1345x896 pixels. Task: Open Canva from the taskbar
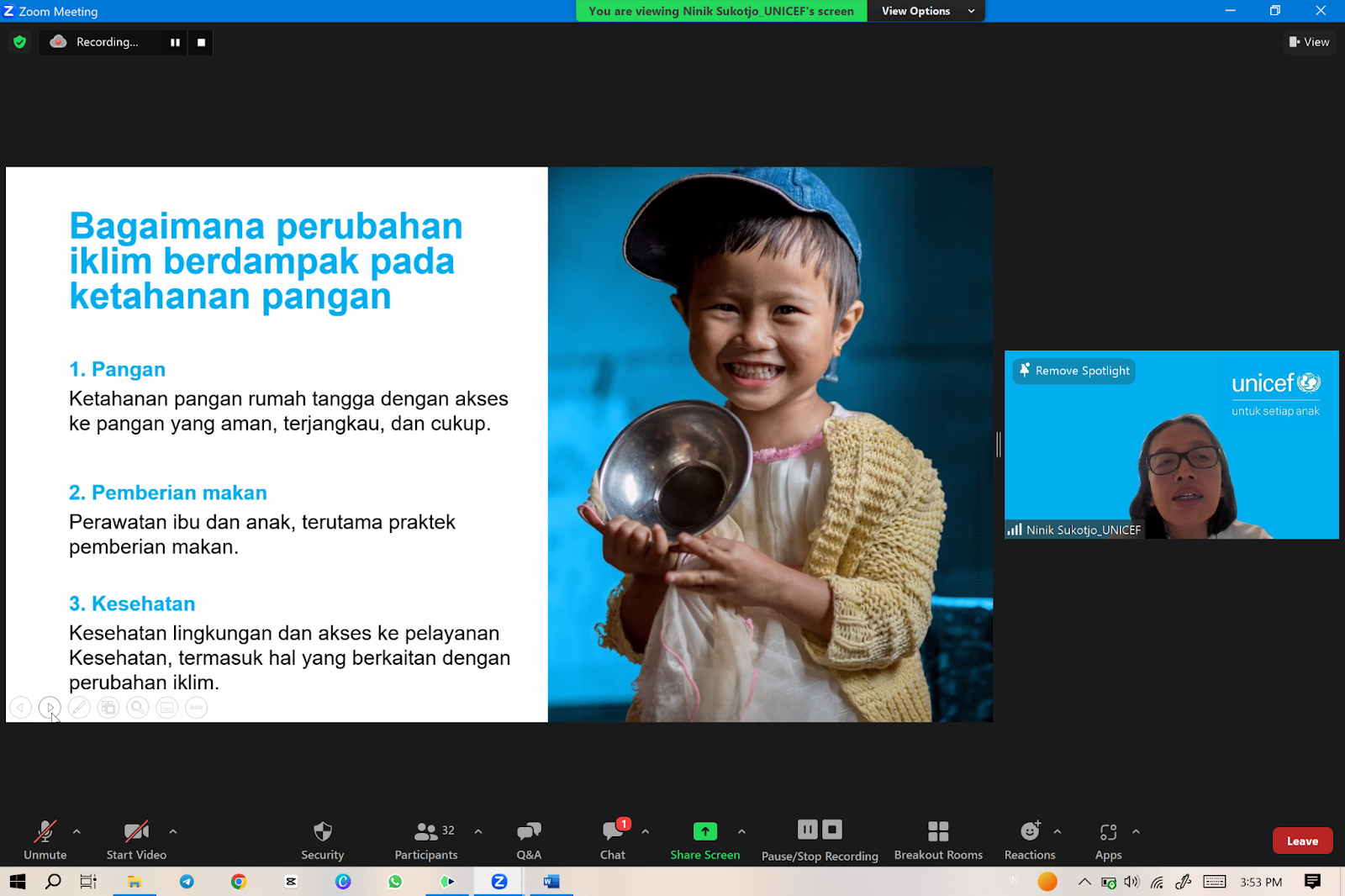(x=343, y=882)
